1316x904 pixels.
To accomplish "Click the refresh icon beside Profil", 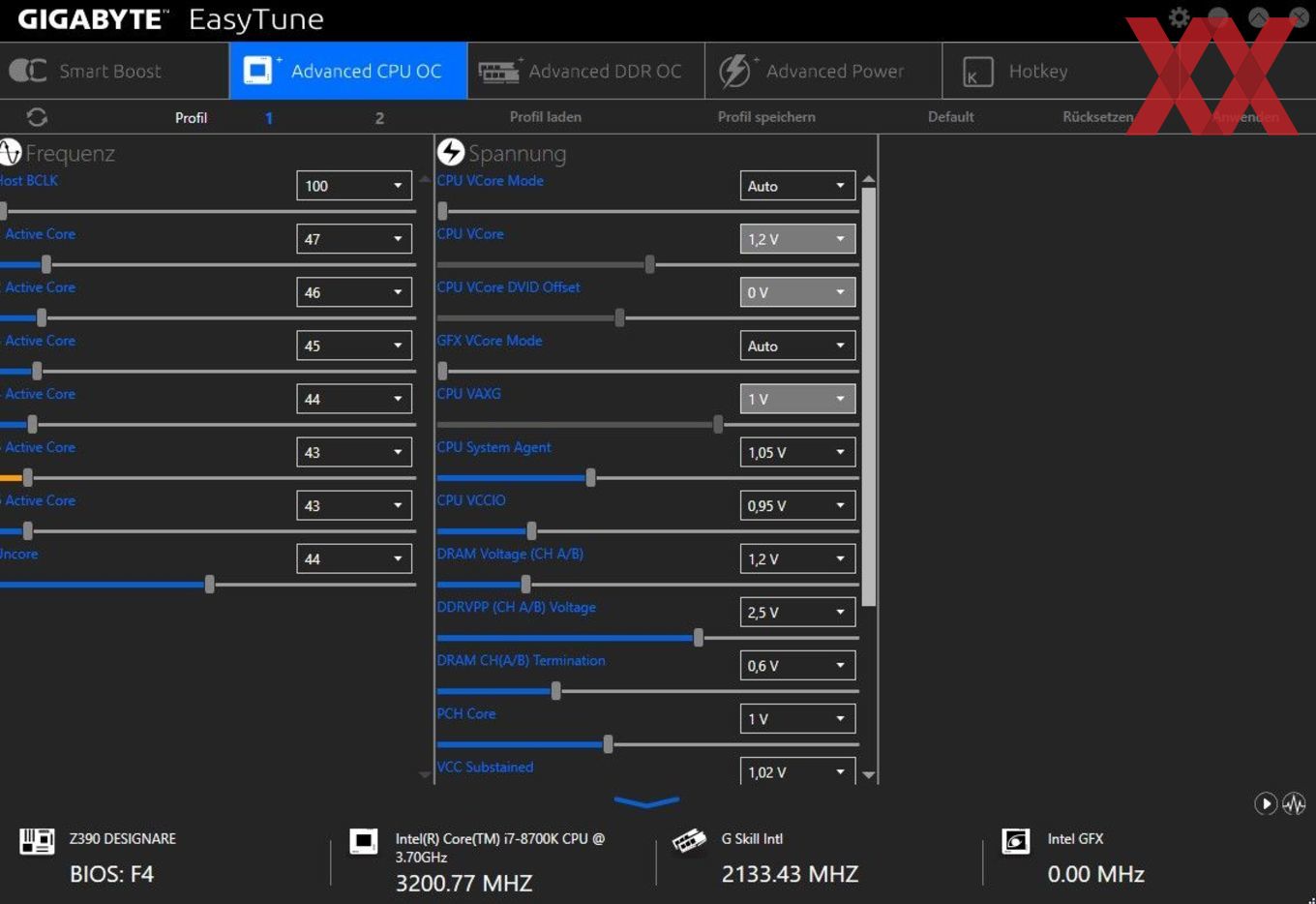I will click(37, 117).
